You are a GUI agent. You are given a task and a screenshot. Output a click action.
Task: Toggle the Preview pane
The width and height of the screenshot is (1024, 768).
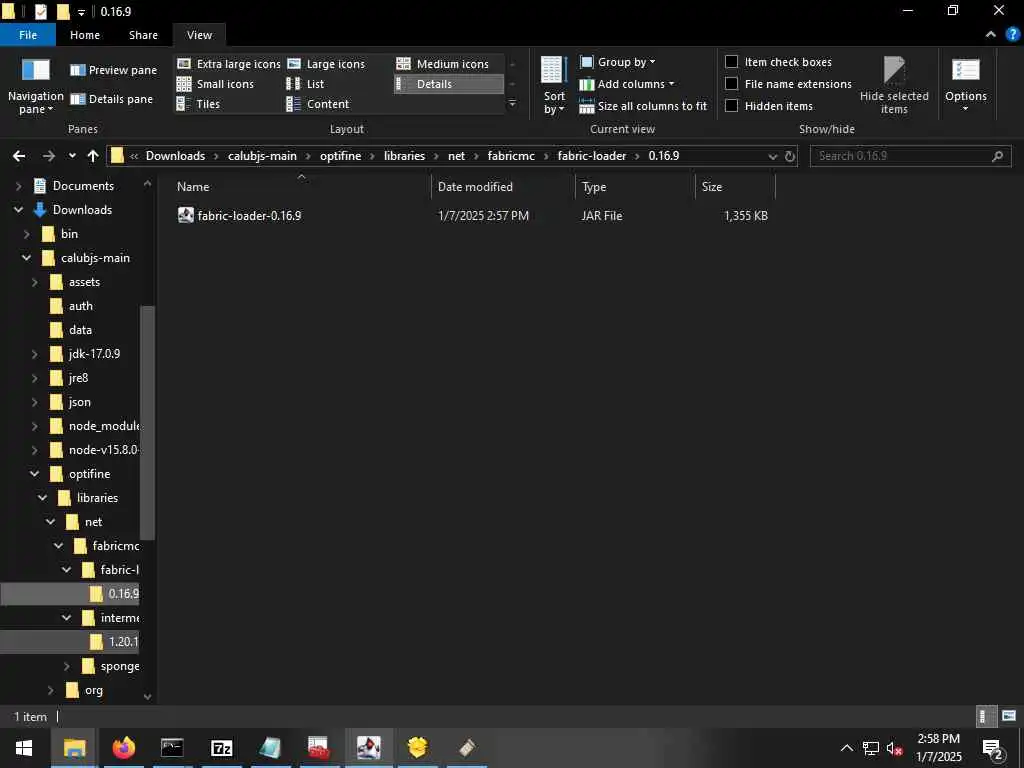point(114,70)
